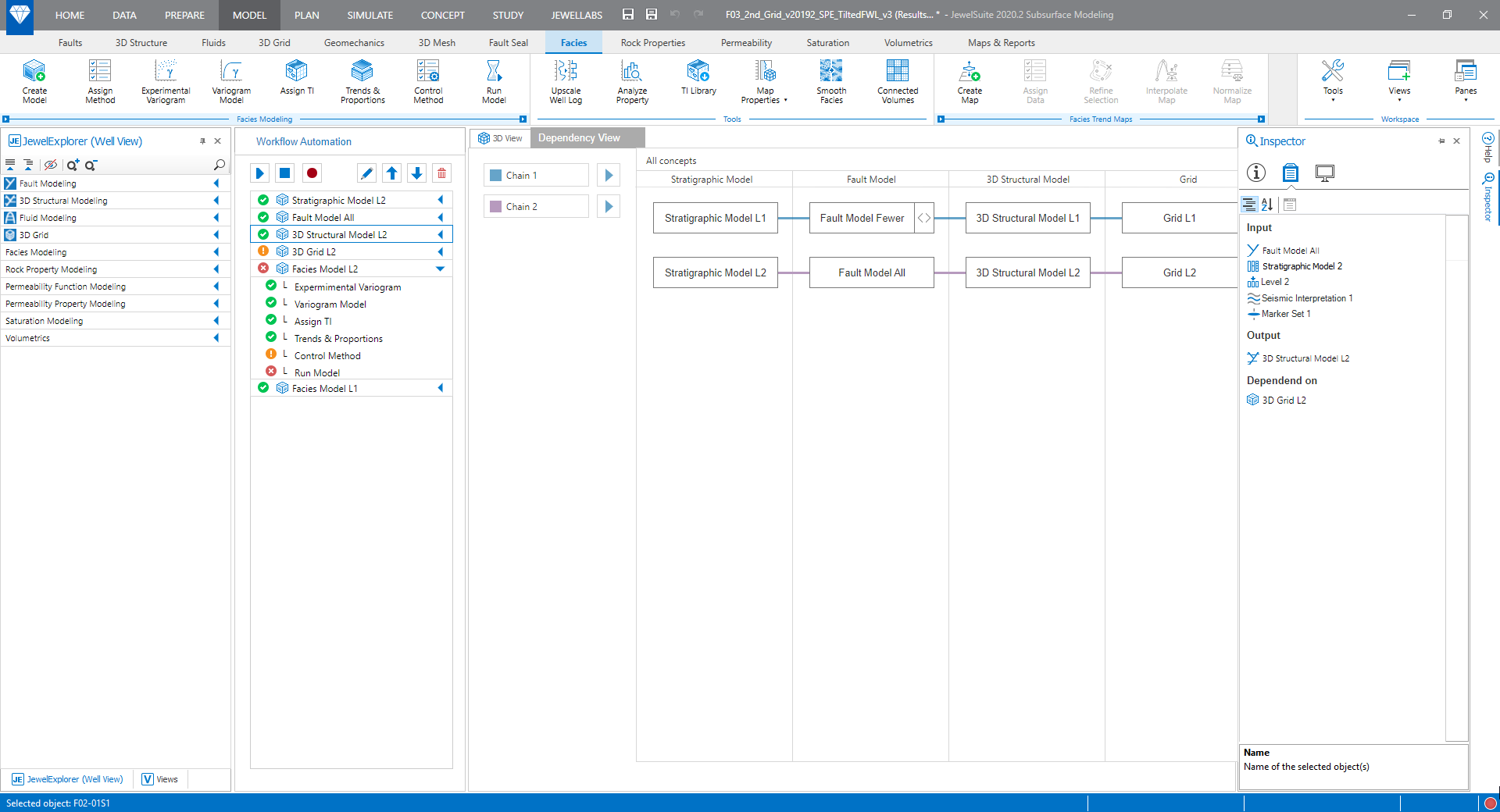Image resolution: width=1500 pixels, height=812 pixels.
Task: Expand the Facies Model L1 workflow step
Action: tap(441, 388)
